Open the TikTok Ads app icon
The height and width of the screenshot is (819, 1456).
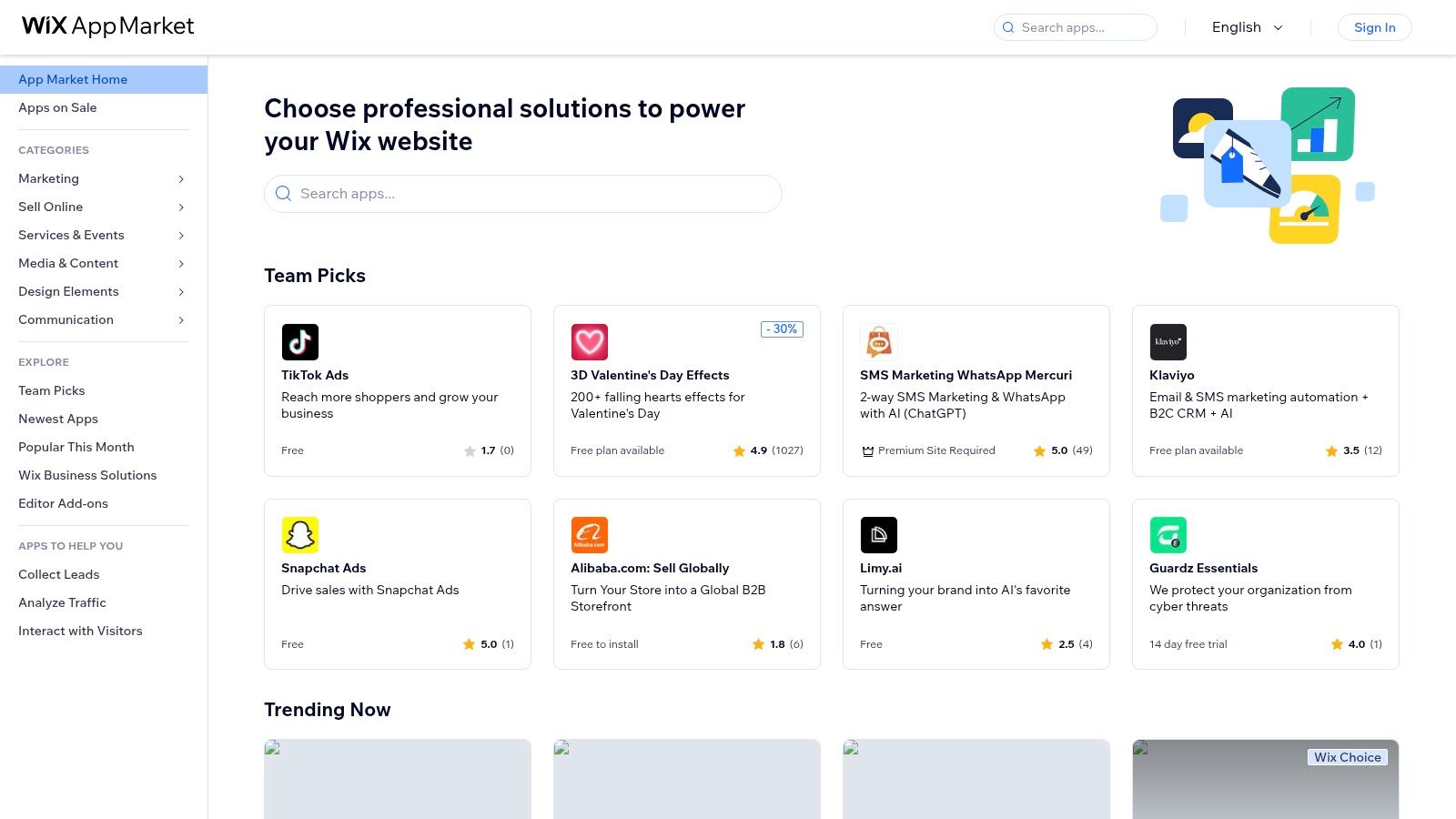300,342
